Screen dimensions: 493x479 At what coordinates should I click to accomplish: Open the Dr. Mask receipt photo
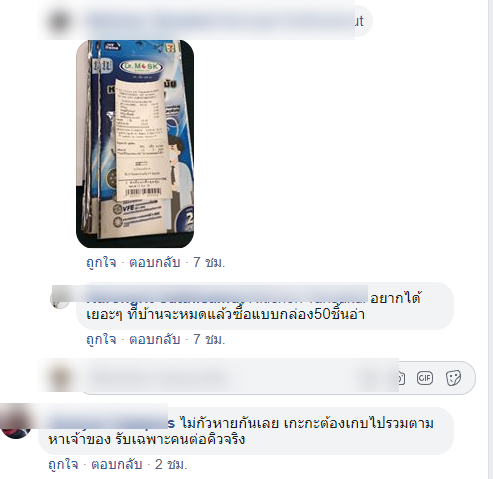(135, 144)
